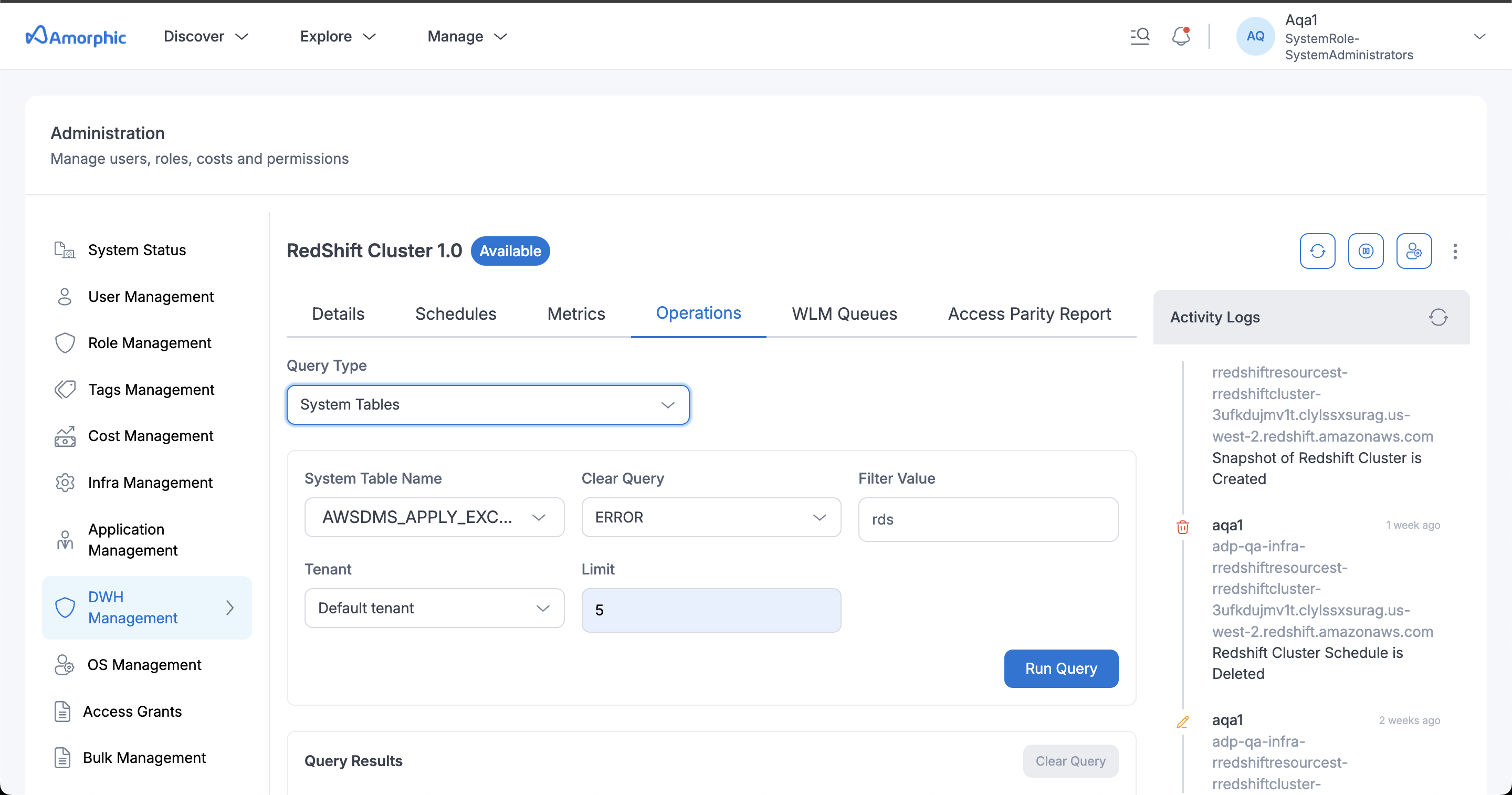This screenshot has width=1512, height=795.
Task: Open the notifications bell
Action: pyautogui.click(x=1180, y=36)
